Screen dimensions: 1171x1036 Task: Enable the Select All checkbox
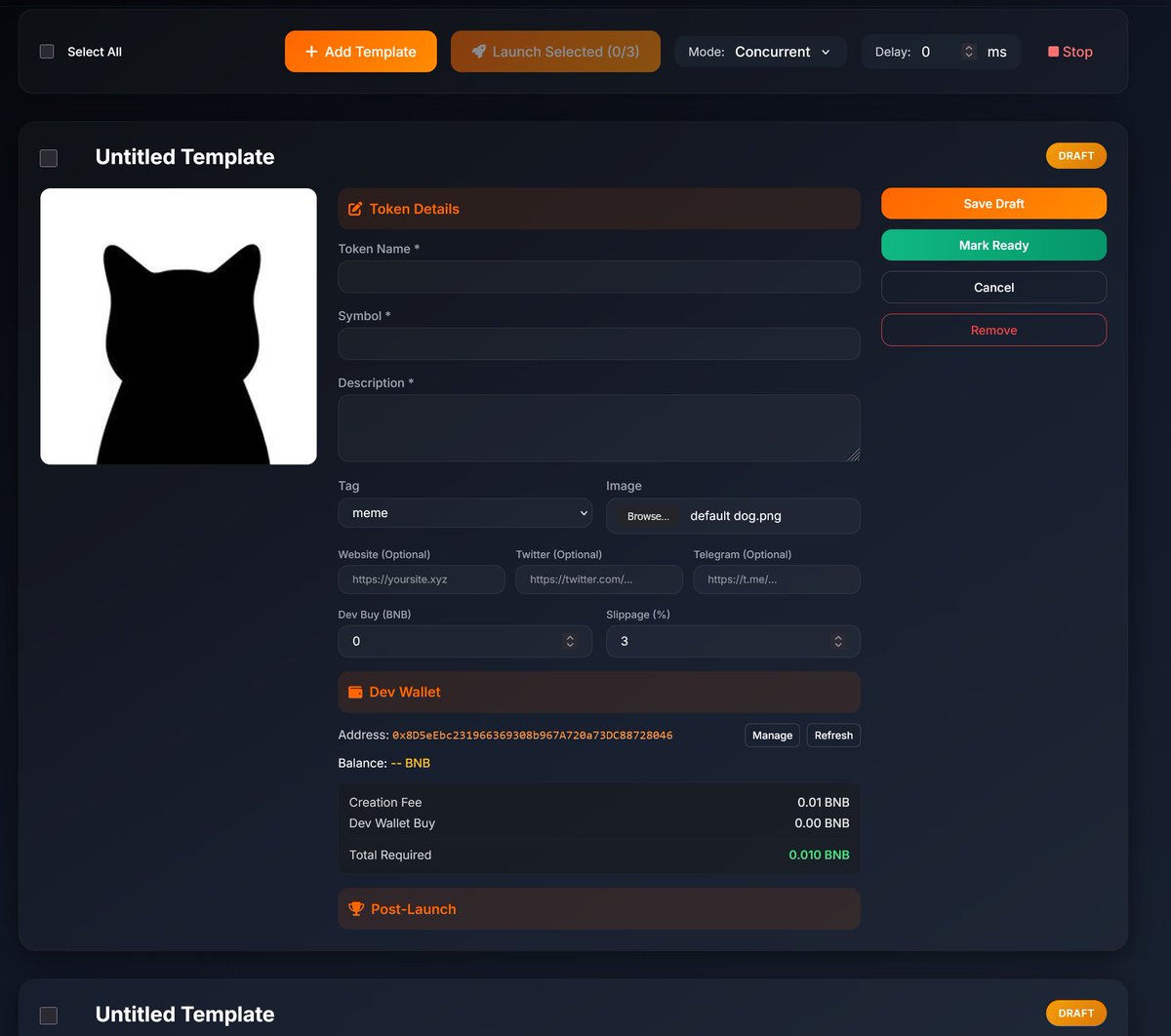46,51
